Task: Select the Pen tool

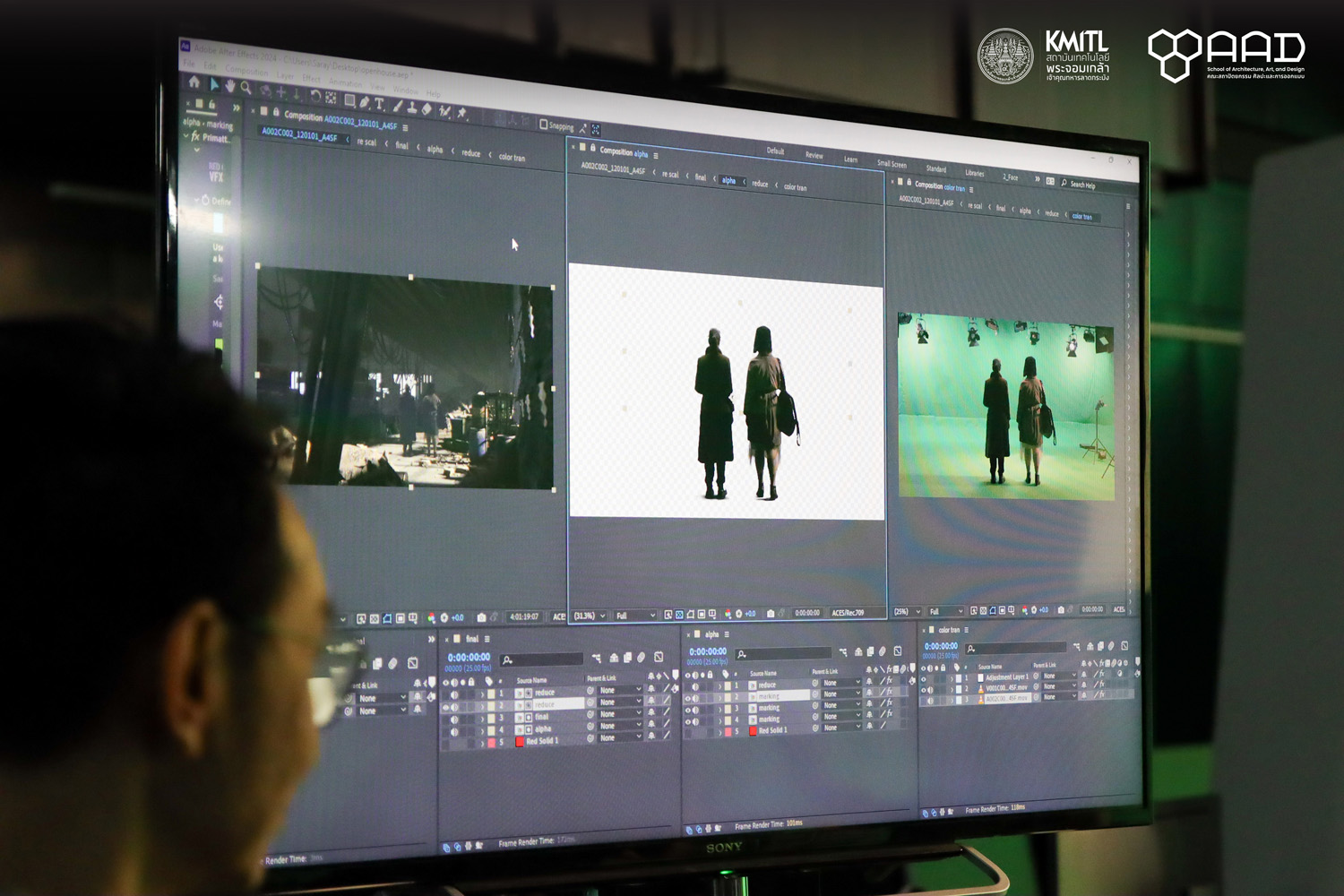Action: (364, 101)
